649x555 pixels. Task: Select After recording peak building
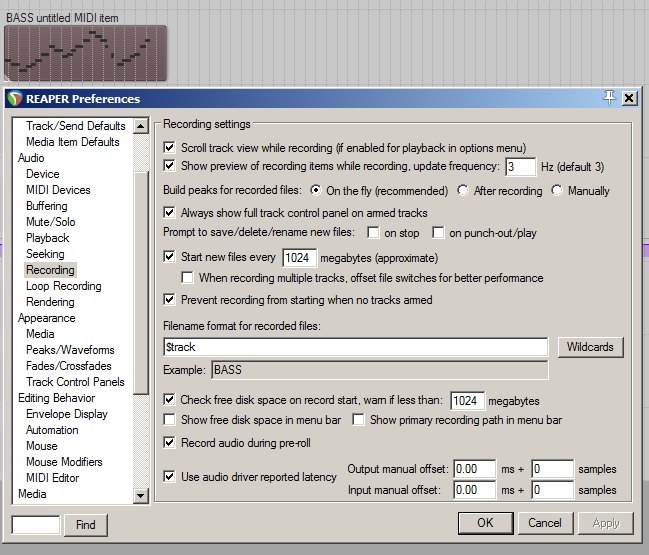click(x=463, y=190)
